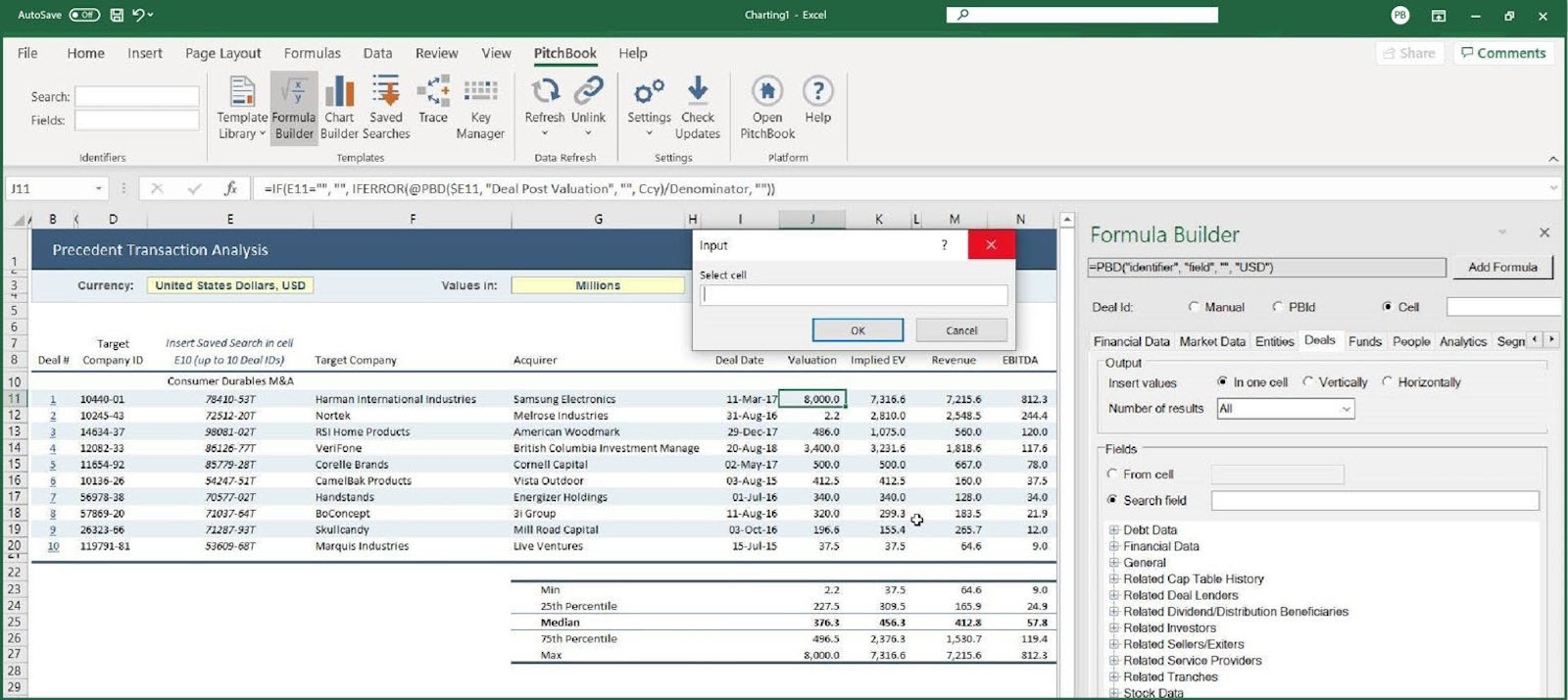1568x700 pixels.
Task: Expand the formula bar with the chevron
Action: [1553, 188]
